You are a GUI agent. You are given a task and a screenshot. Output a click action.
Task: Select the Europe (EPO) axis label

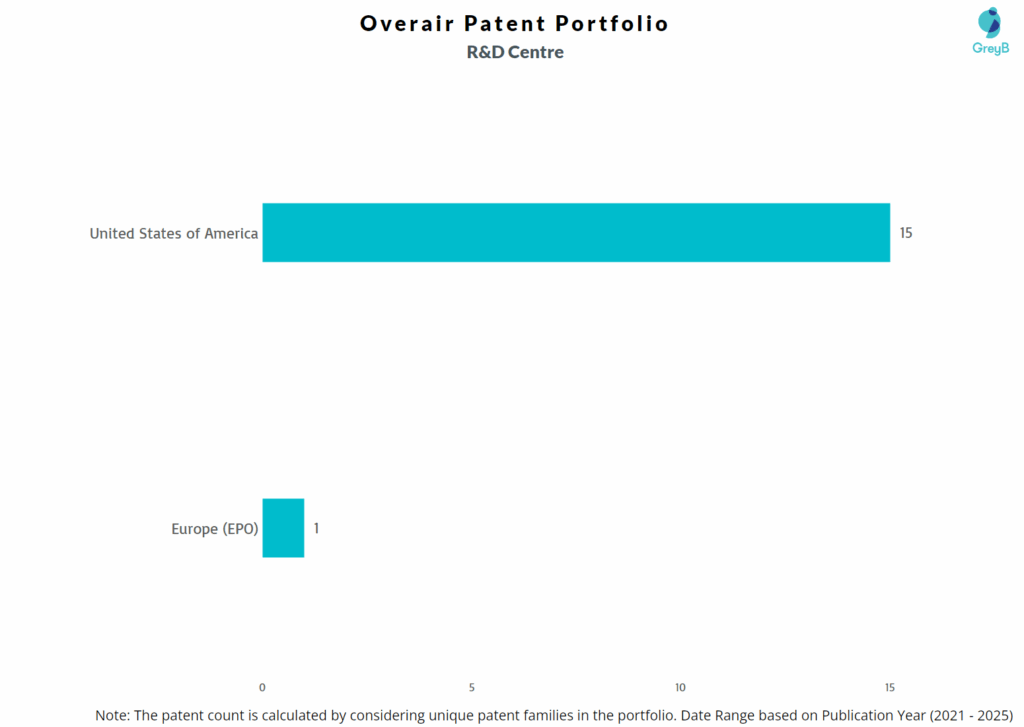tap(214, 529)
